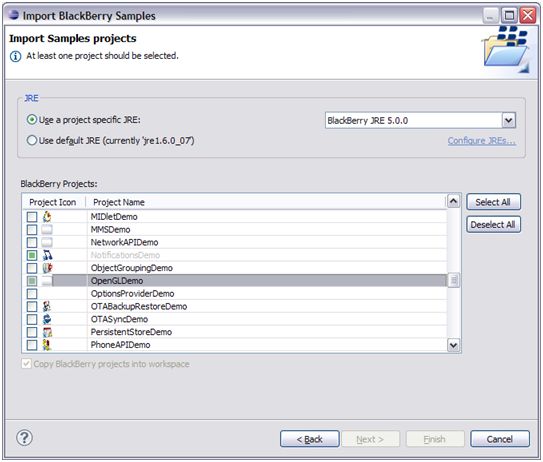Screen dimensions: 543x462
Task: Check the NetworkAPIDemo checkbox
Action: (32, 243)
